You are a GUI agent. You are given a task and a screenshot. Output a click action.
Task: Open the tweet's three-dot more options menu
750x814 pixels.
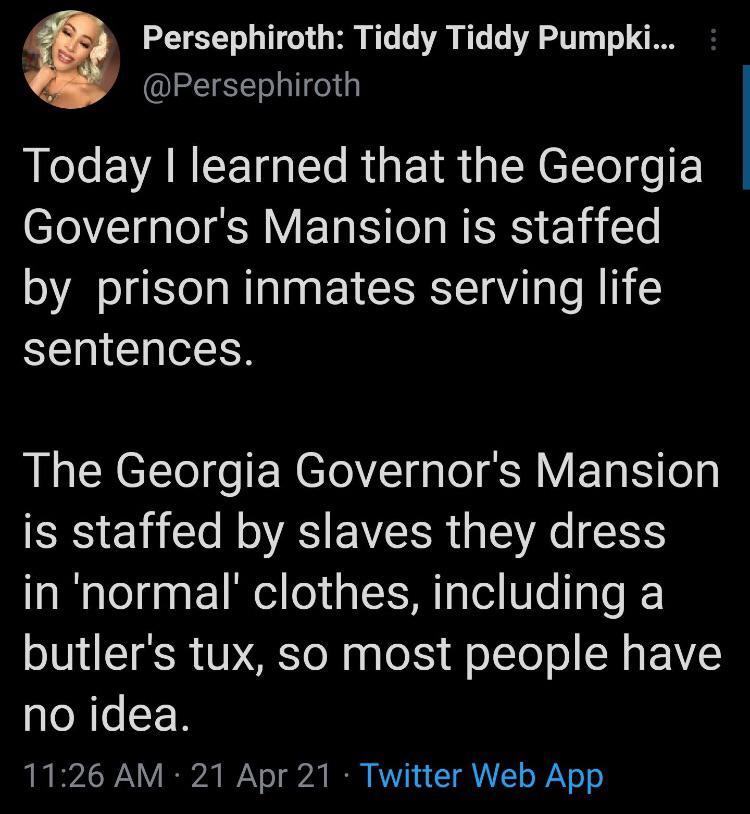coord(712,41)
